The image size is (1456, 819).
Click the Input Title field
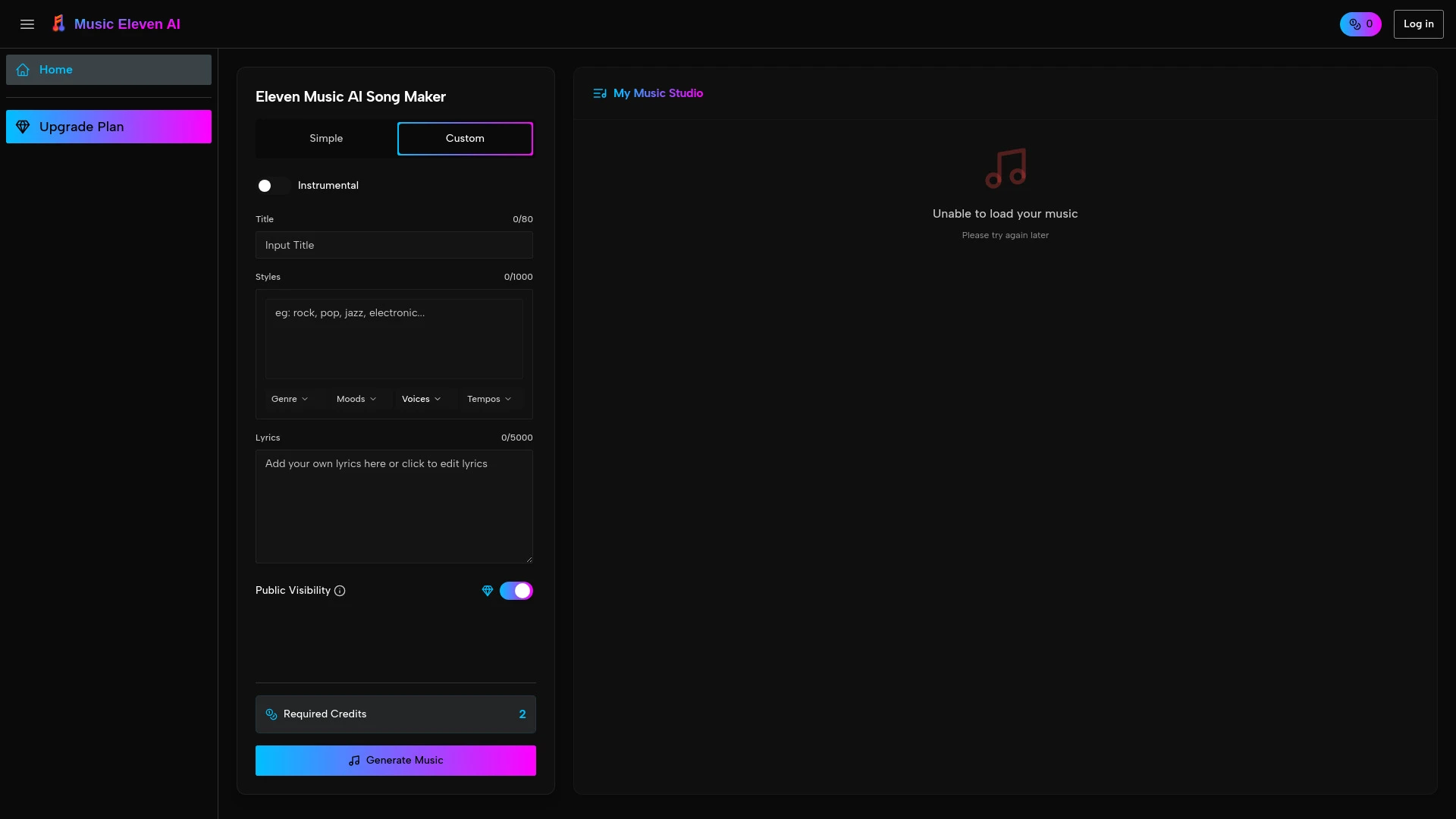coord(394,245)
